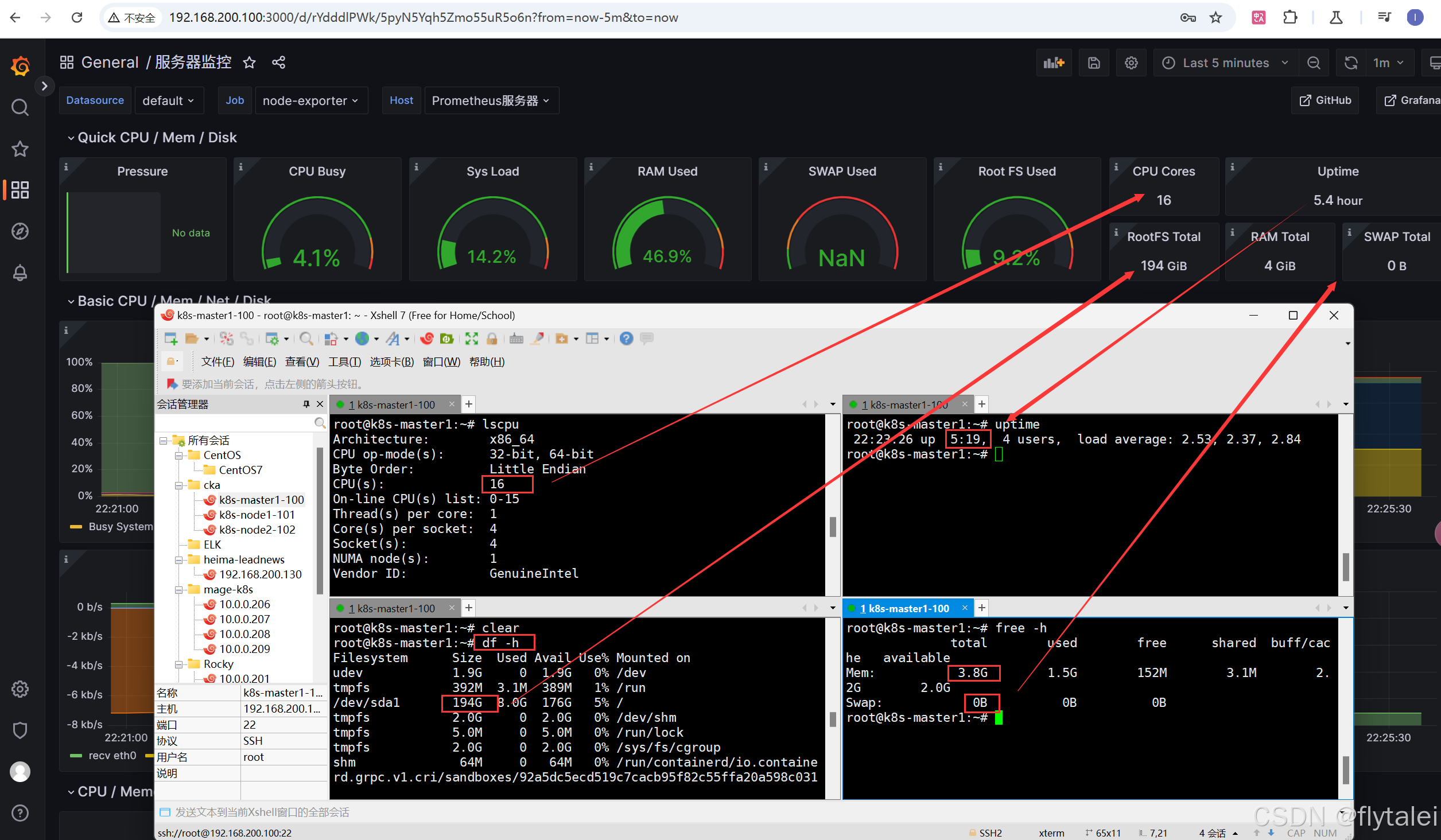
Task: Open the Job node-exporter dropdown
Action: point(310,101)
